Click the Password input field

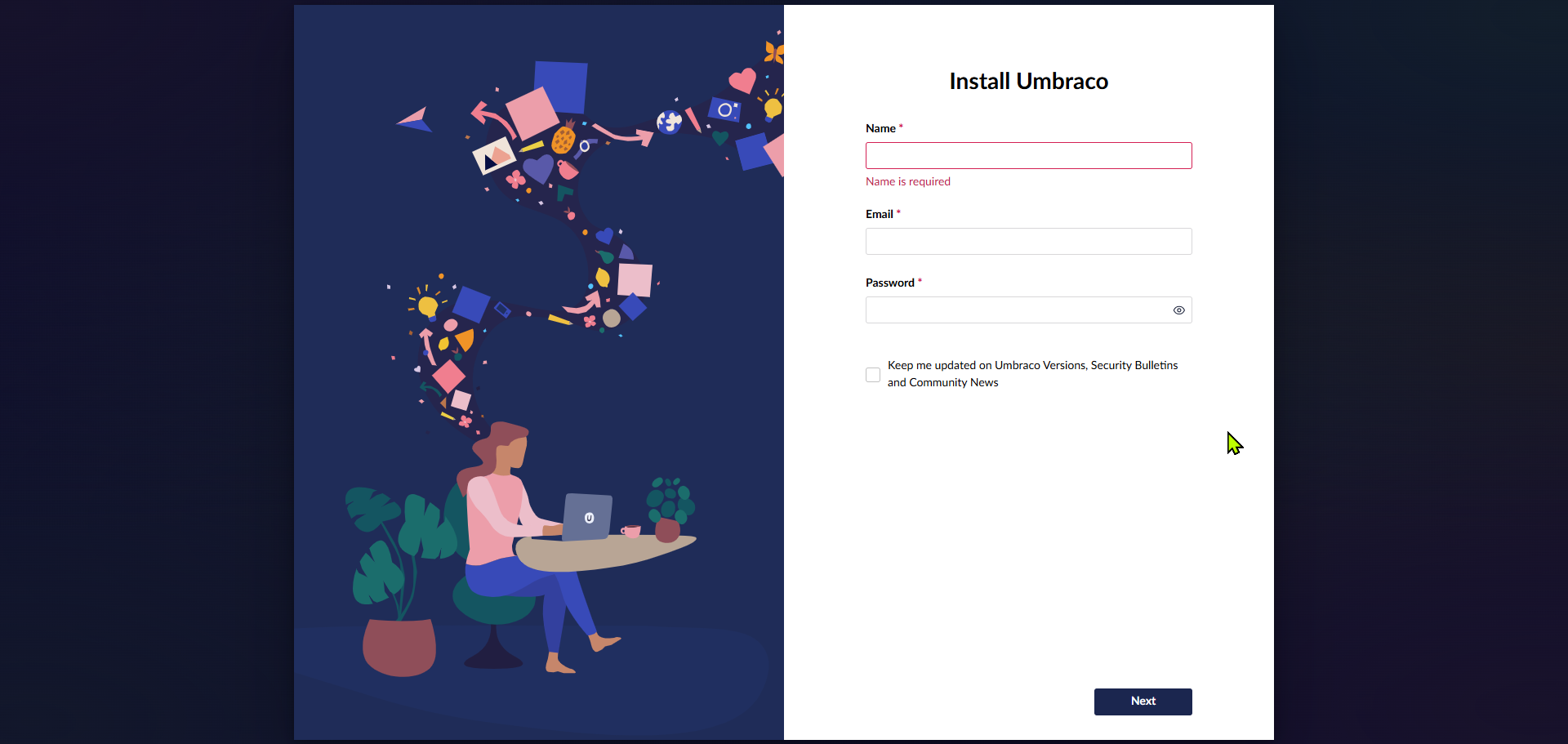(x=1017, y=310)
